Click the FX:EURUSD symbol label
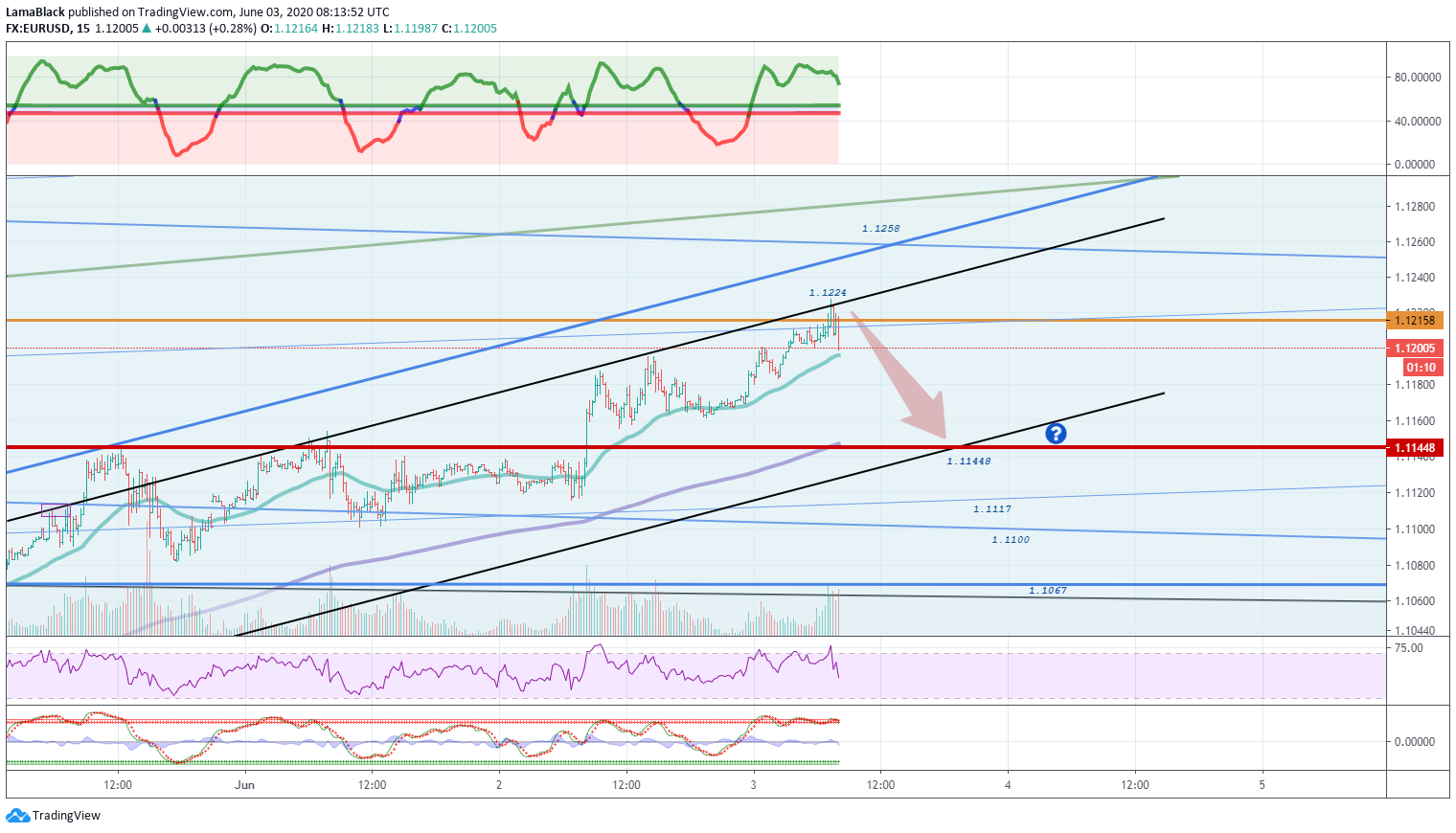The image size is (1456, 833). (x=38, y=29)
